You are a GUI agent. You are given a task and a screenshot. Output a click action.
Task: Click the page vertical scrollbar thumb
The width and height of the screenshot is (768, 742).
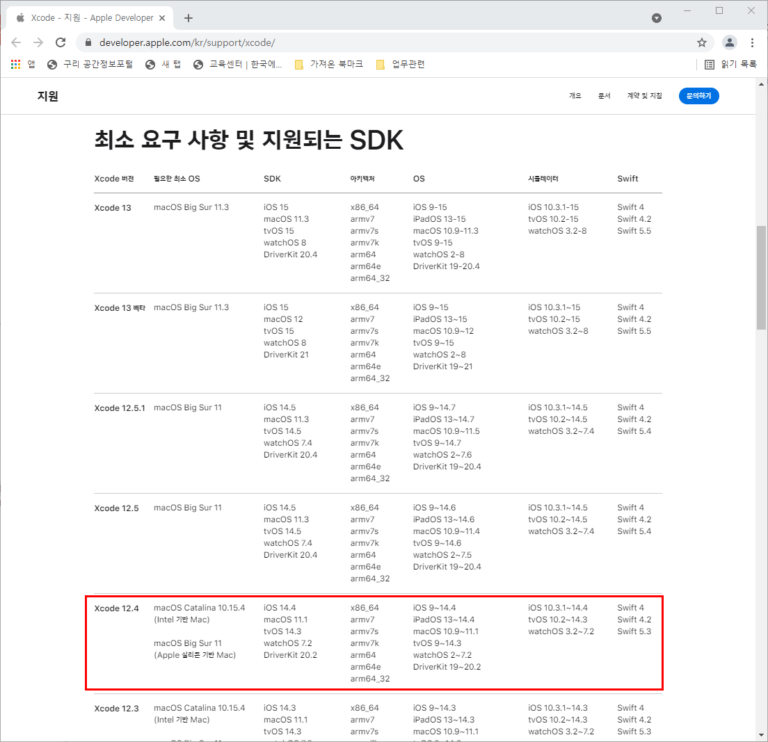[x=761, y=277]
